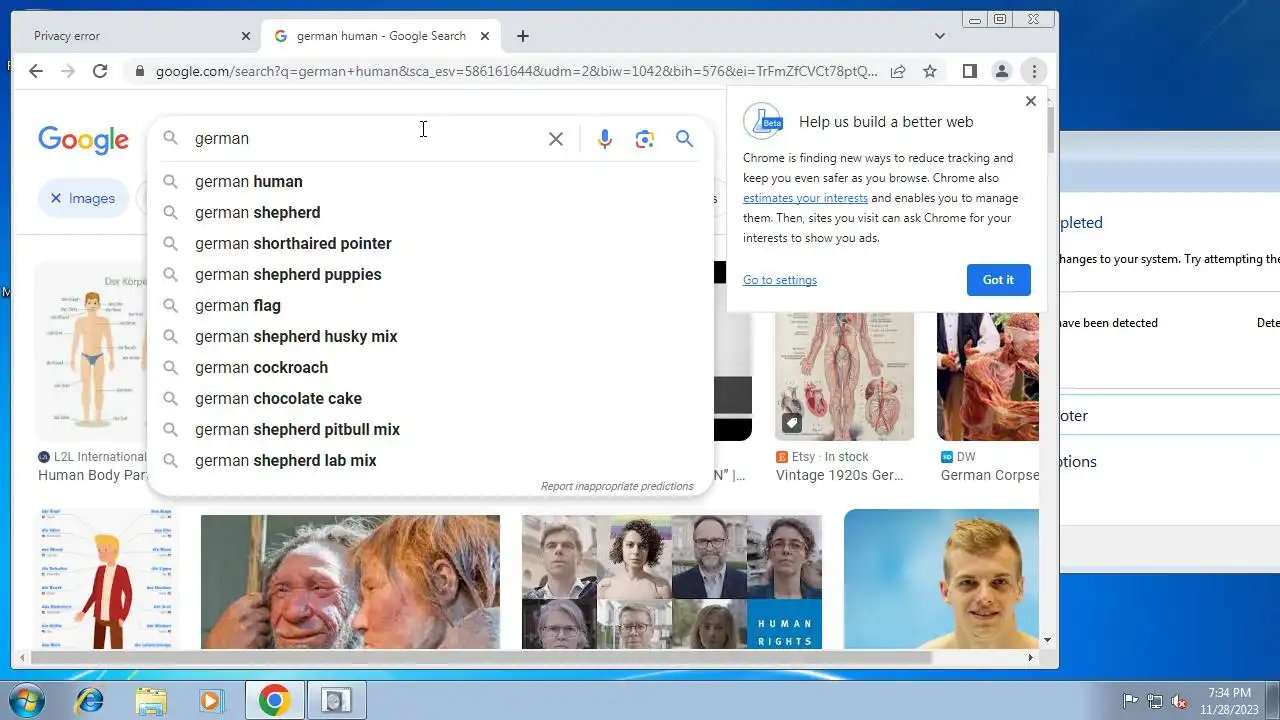This screenshot has width=1280, height=720.
Task: Select the 'german chocolate cake' suggestion
Action: point(430,398)
